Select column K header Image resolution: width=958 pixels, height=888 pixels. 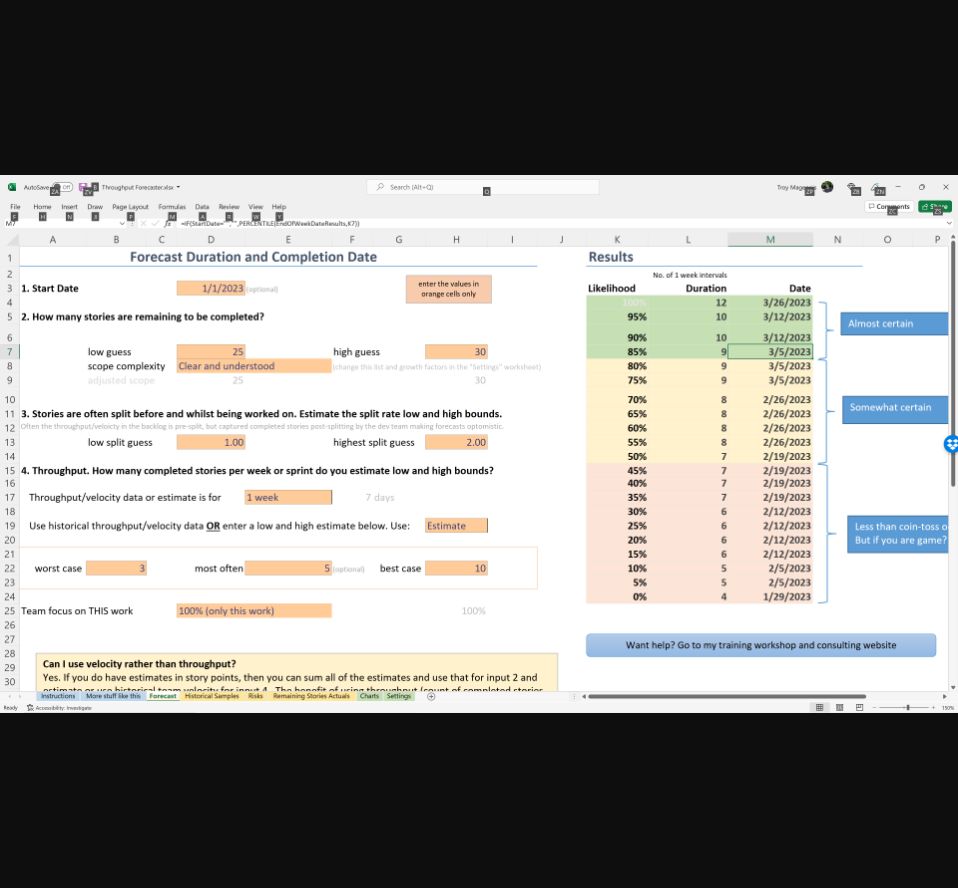[617, 240]
